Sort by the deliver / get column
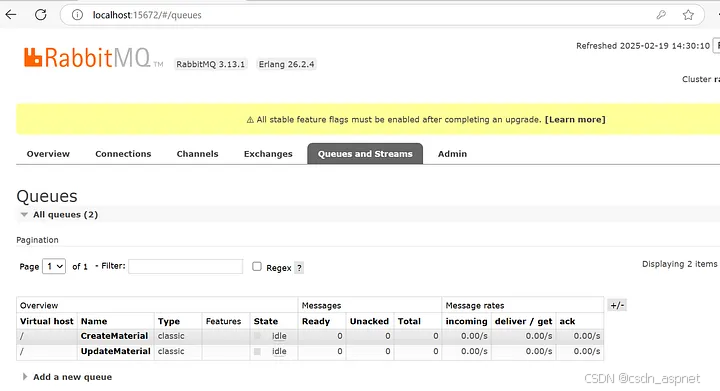 523,321
